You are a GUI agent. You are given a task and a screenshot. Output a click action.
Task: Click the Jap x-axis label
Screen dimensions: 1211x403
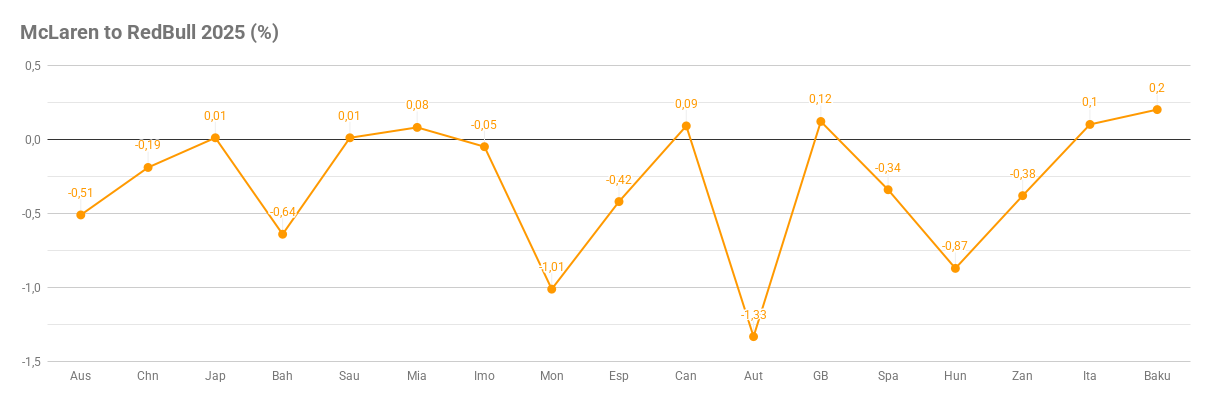tap(215, 376)
